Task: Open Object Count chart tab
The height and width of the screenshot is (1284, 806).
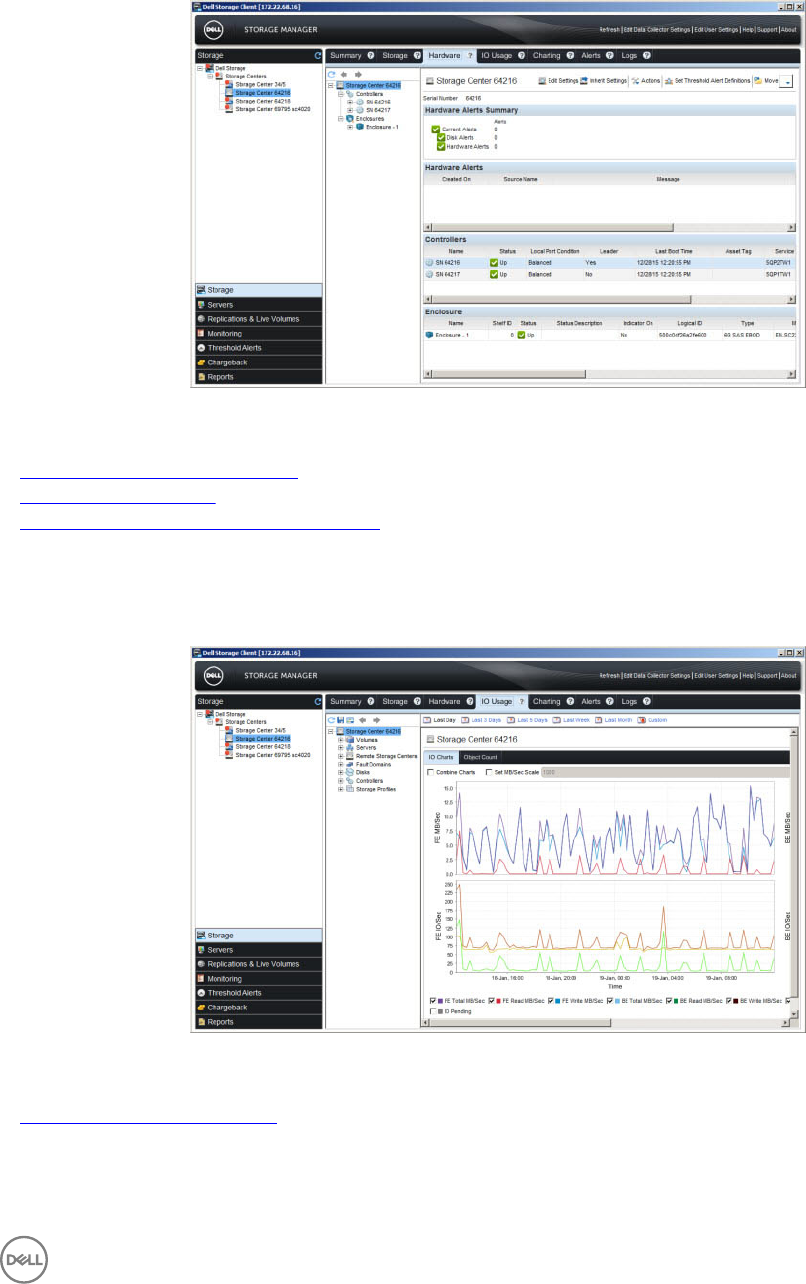Action: [480, 757]
